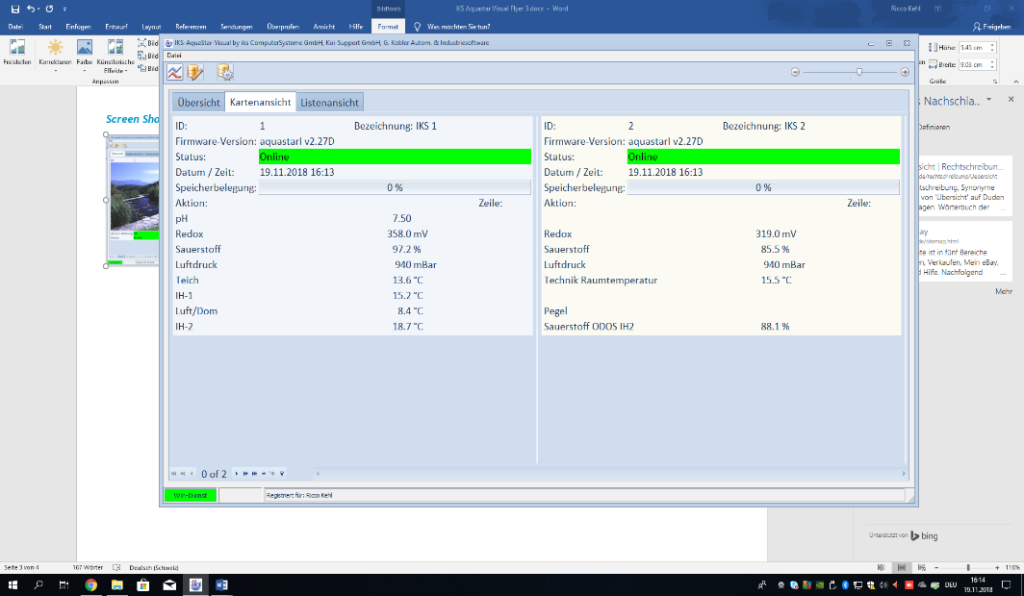Viewport: 1024px width, 596px height.
Task: Click the screenshot thumbnail in the document
Action: (x=134, y=201)
